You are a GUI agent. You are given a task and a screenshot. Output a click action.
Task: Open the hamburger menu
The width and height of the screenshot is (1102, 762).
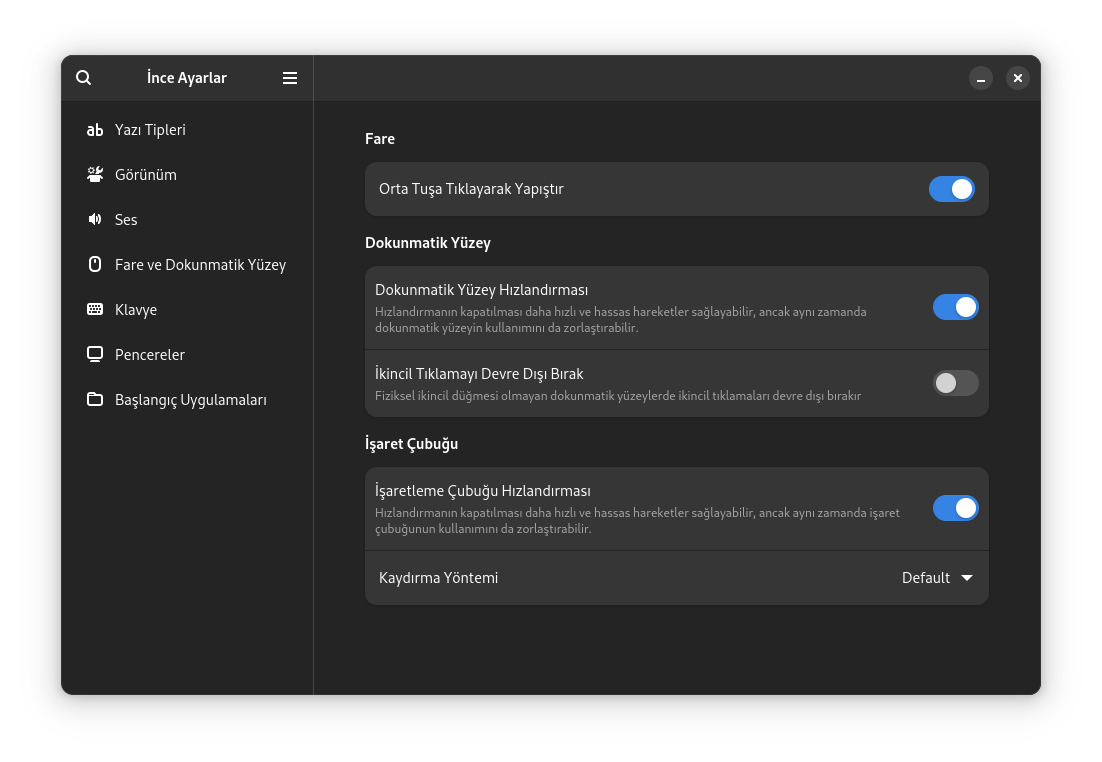(x=290, y=77)
